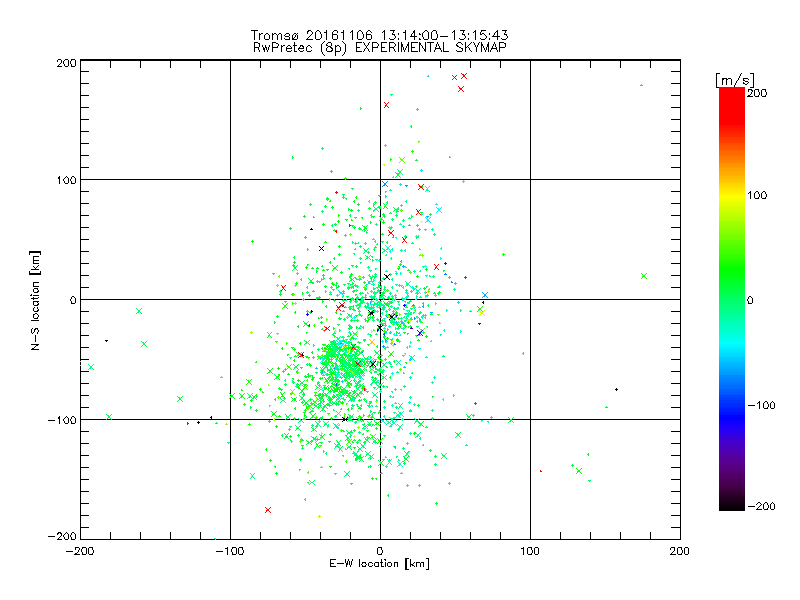Viewport: 800px width, 600px height.
Task: Click the x-axis tick label '-200'
Action: pyautogui.click(x=80, y=551)
